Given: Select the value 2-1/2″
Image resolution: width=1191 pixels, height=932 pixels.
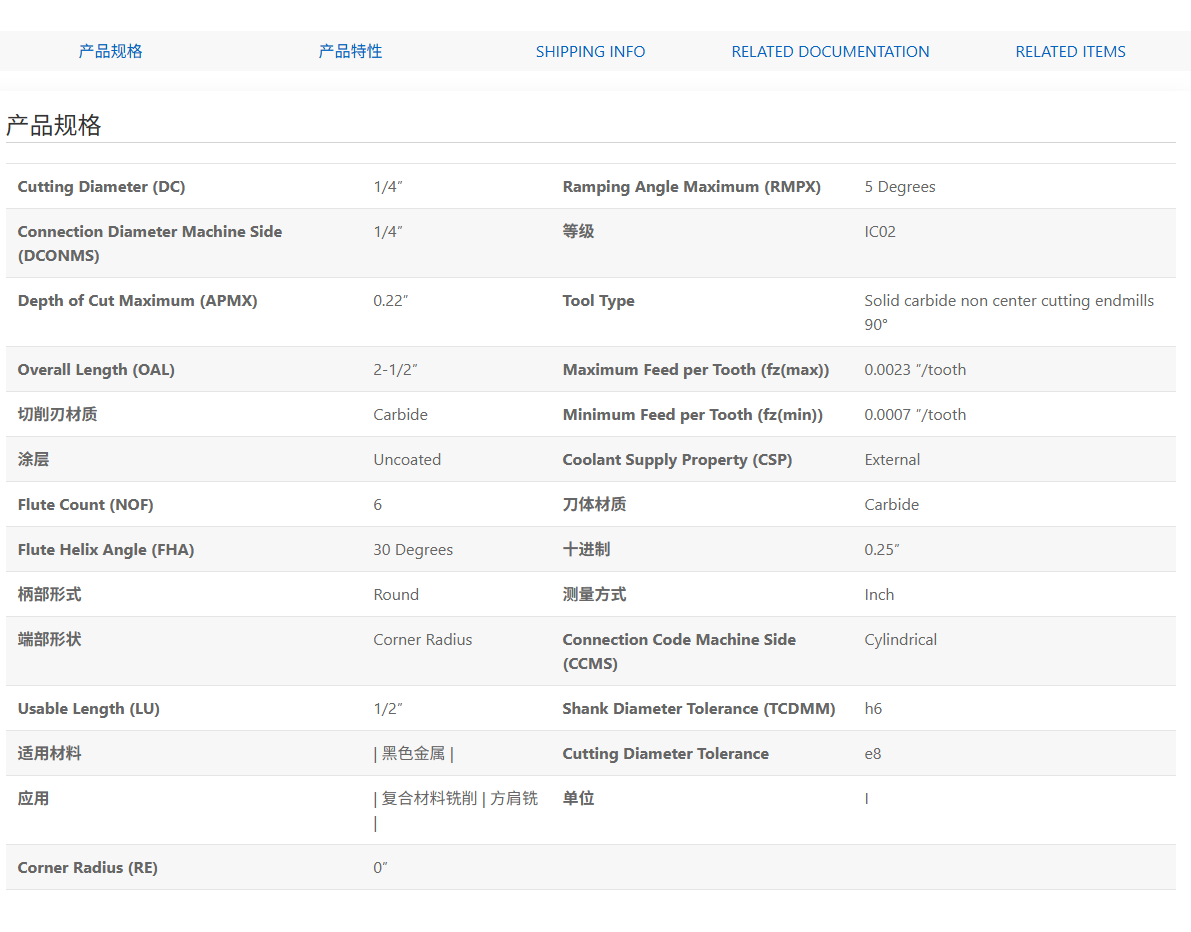Looking at the screenshot, I should coord(395,370).
